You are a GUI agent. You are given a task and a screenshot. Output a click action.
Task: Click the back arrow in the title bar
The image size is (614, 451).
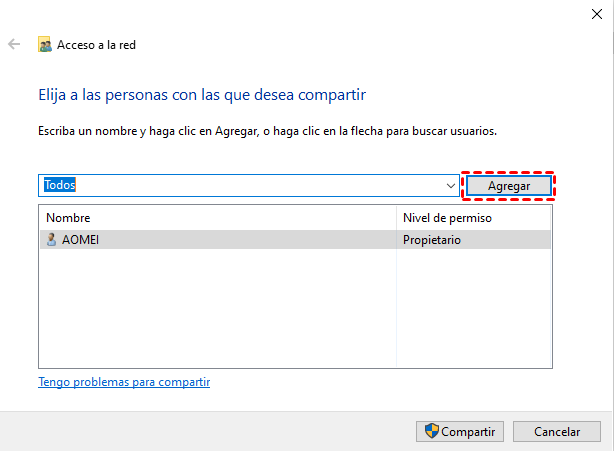pyautogui.click(x=14, y=45)
